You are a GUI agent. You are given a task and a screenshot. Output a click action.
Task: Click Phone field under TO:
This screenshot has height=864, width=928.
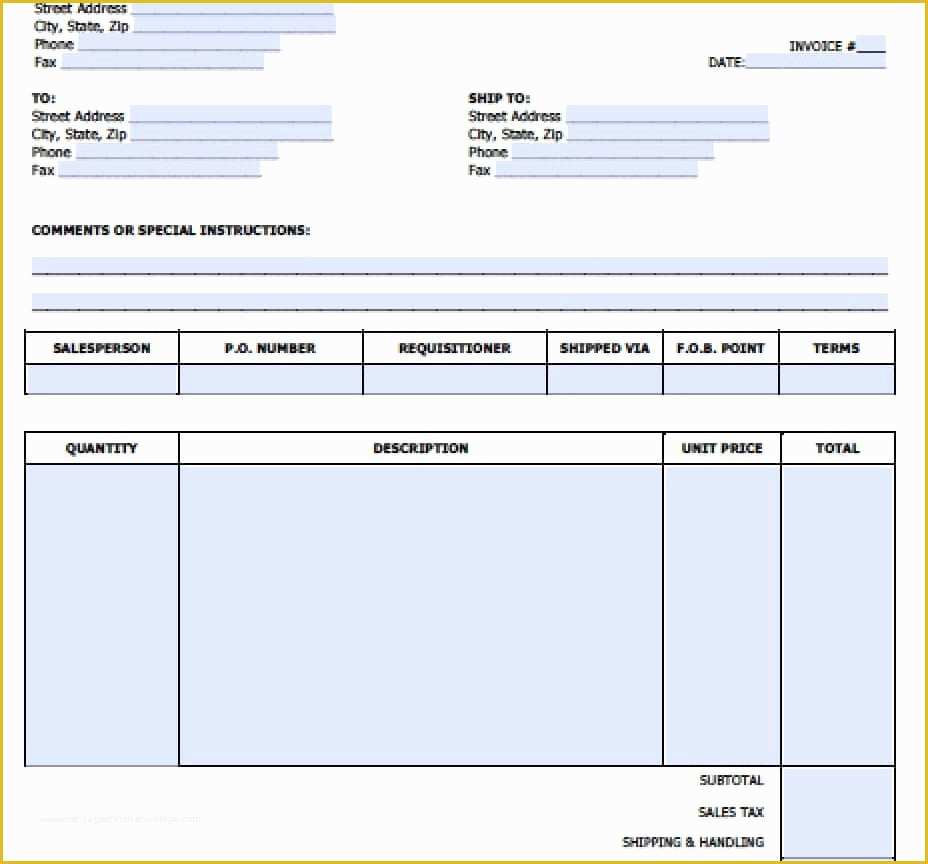(x=177, y=151)
